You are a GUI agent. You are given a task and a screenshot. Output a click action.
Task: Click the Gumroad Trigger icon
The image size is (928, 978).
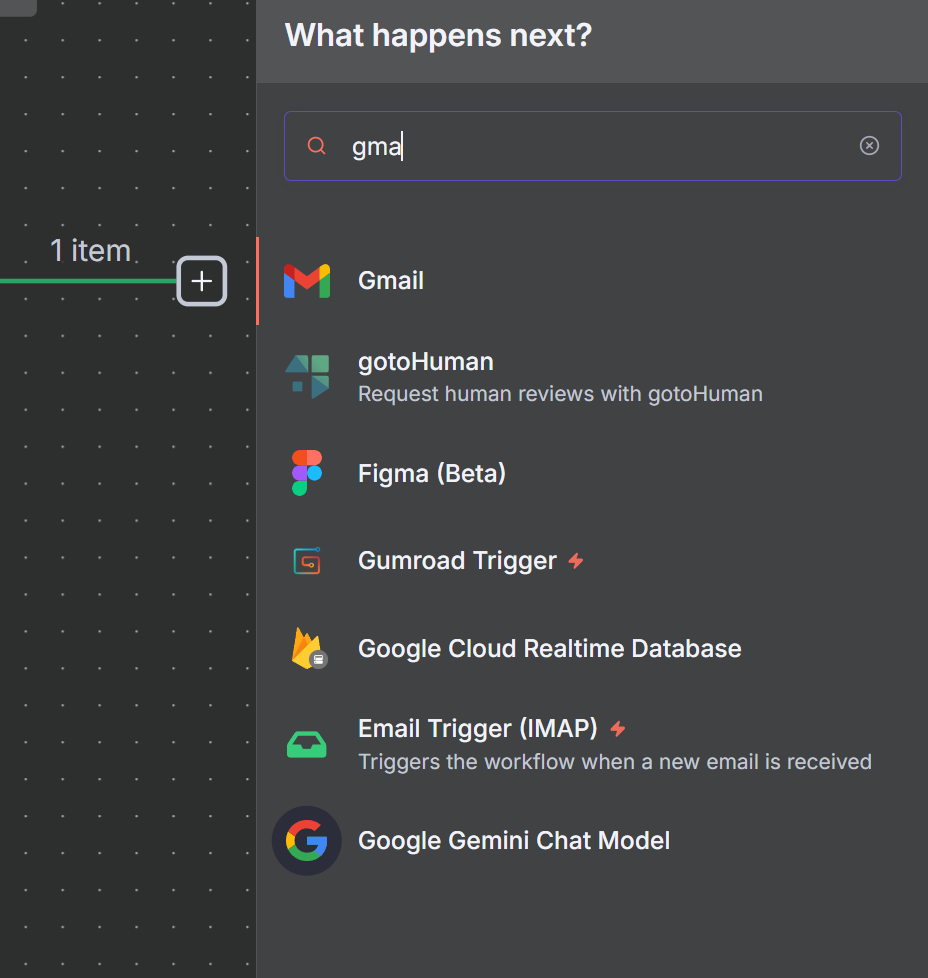307,561
